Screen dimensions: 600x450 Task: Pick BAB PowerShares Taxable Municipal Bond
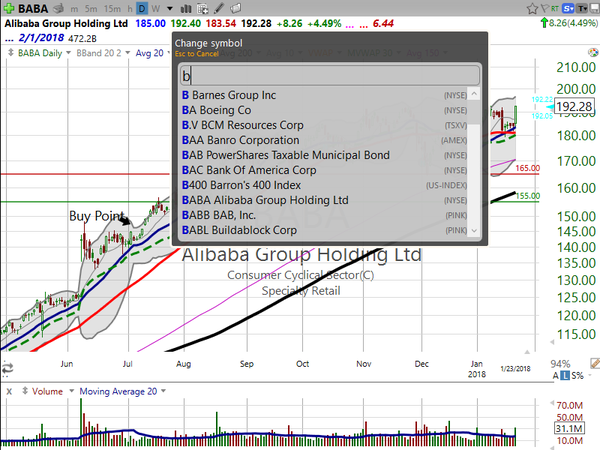tap(324, 155)
